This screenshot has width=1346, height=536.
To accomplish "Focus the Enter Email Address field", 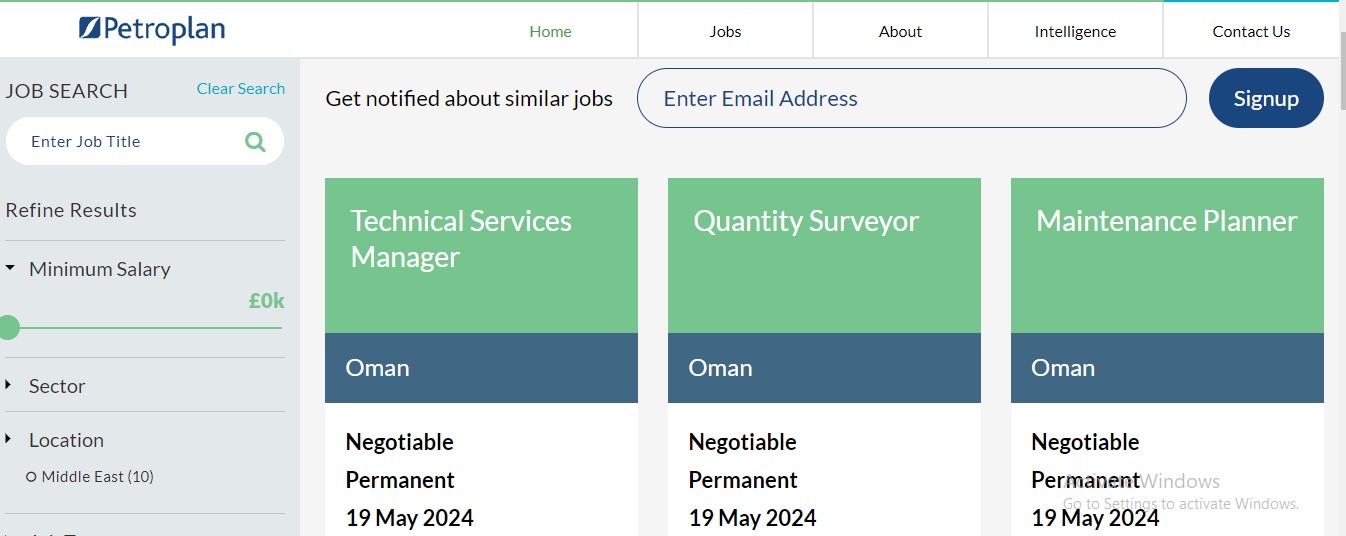I will tap(912, 98).
